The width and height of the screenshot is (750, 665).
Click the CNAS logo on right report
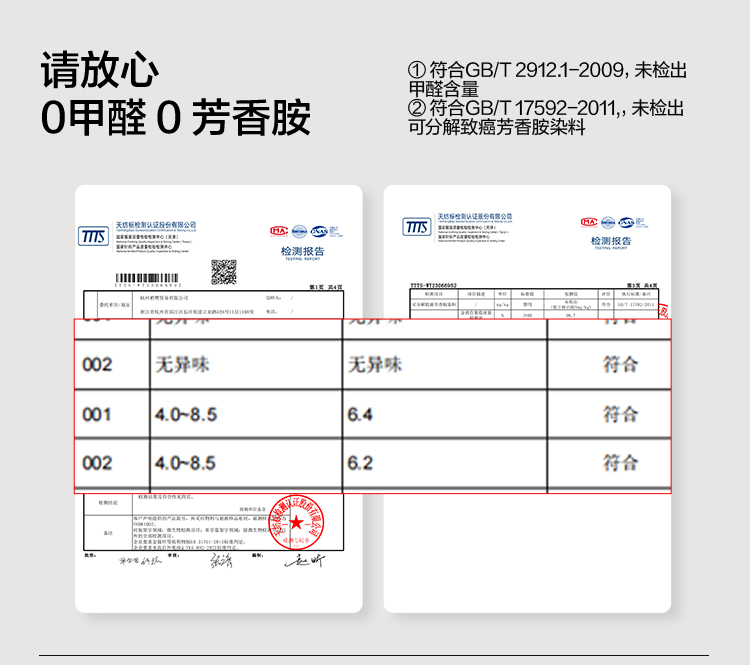[626, 222]
